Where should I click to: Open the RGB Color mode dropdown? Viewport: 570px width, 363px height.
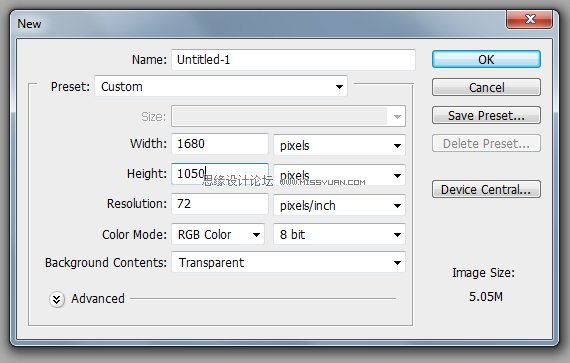point(218,234)
